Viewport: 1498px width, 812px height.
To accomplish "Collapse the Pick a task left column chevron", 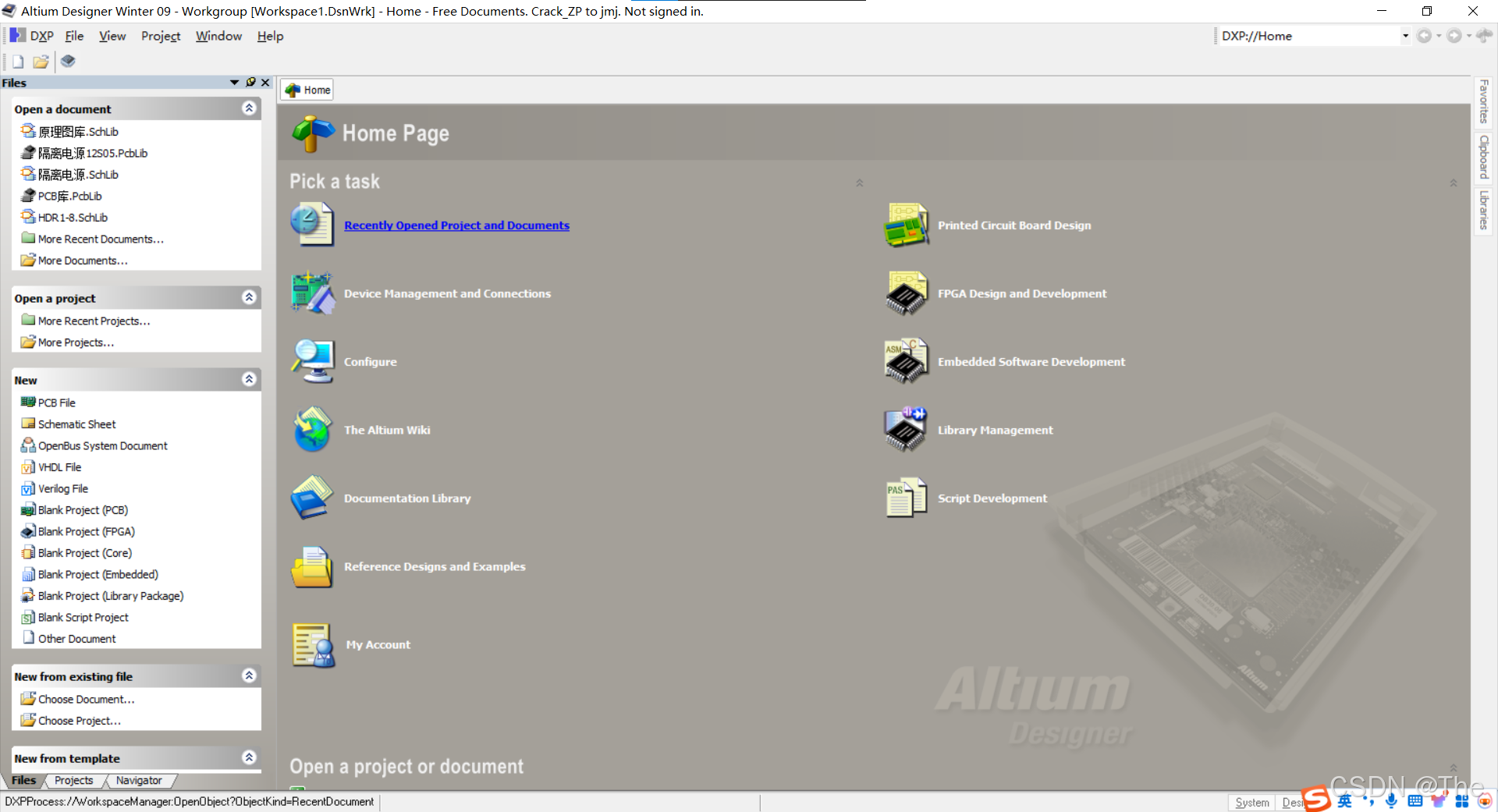I will tap(859, 183).
